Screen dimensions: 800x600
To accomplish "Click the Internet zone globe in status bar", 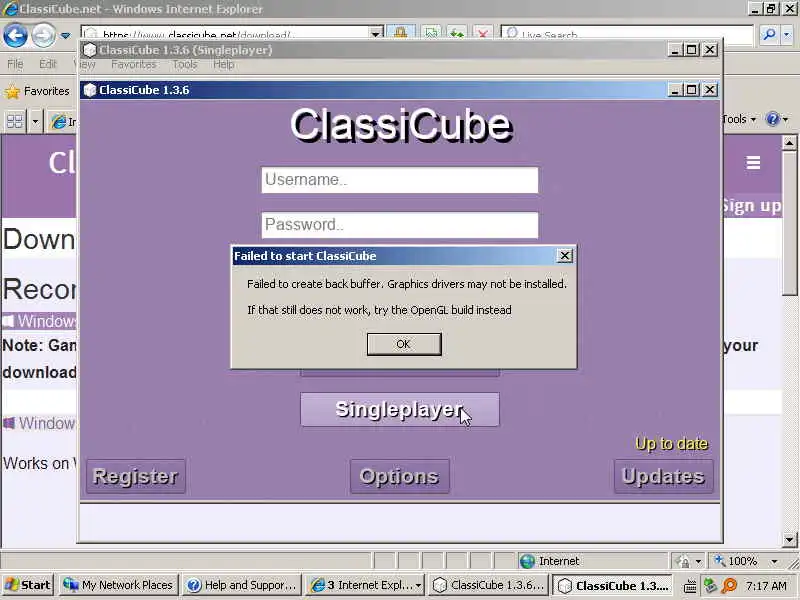I will [x=527, y=561].
